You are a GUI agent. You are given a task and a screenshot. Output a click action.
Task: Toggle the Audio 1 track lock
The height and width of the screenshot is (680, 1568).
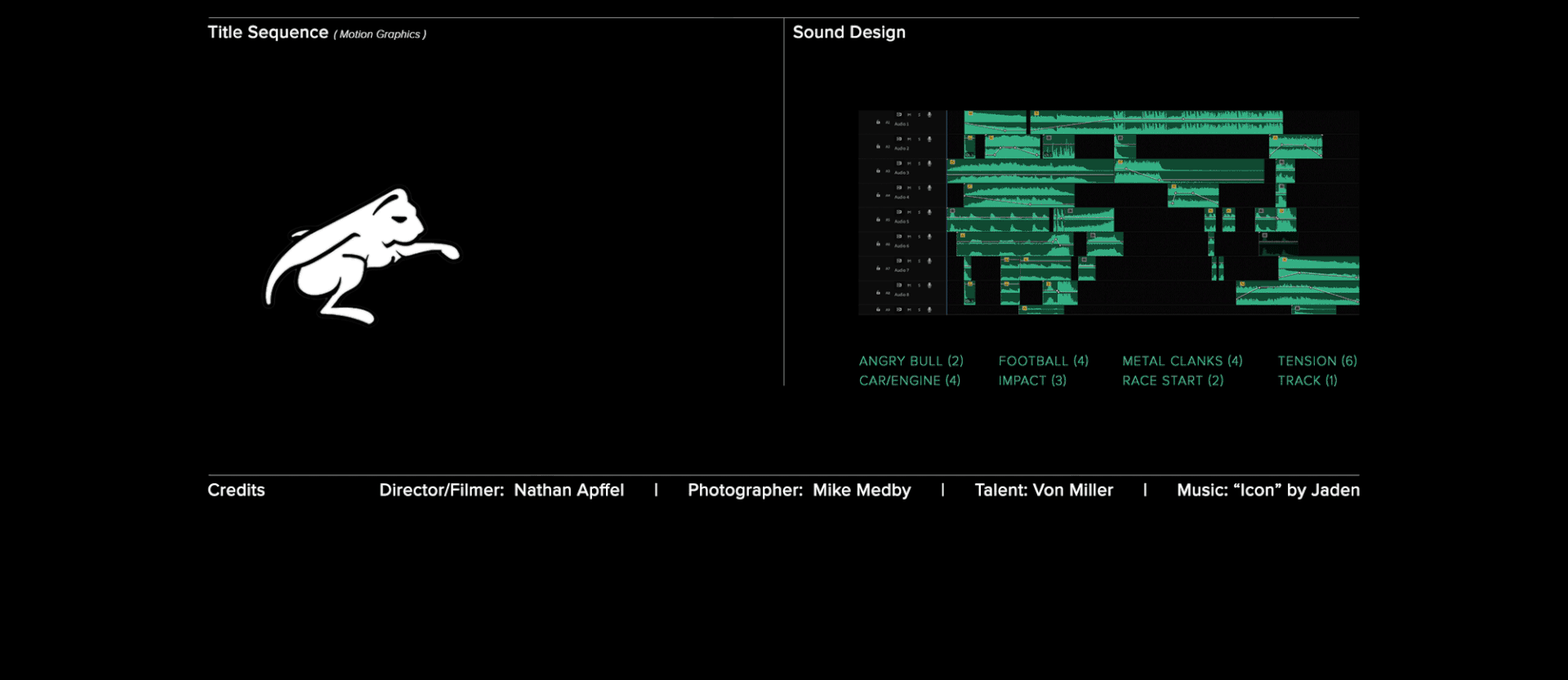[878, 122]
